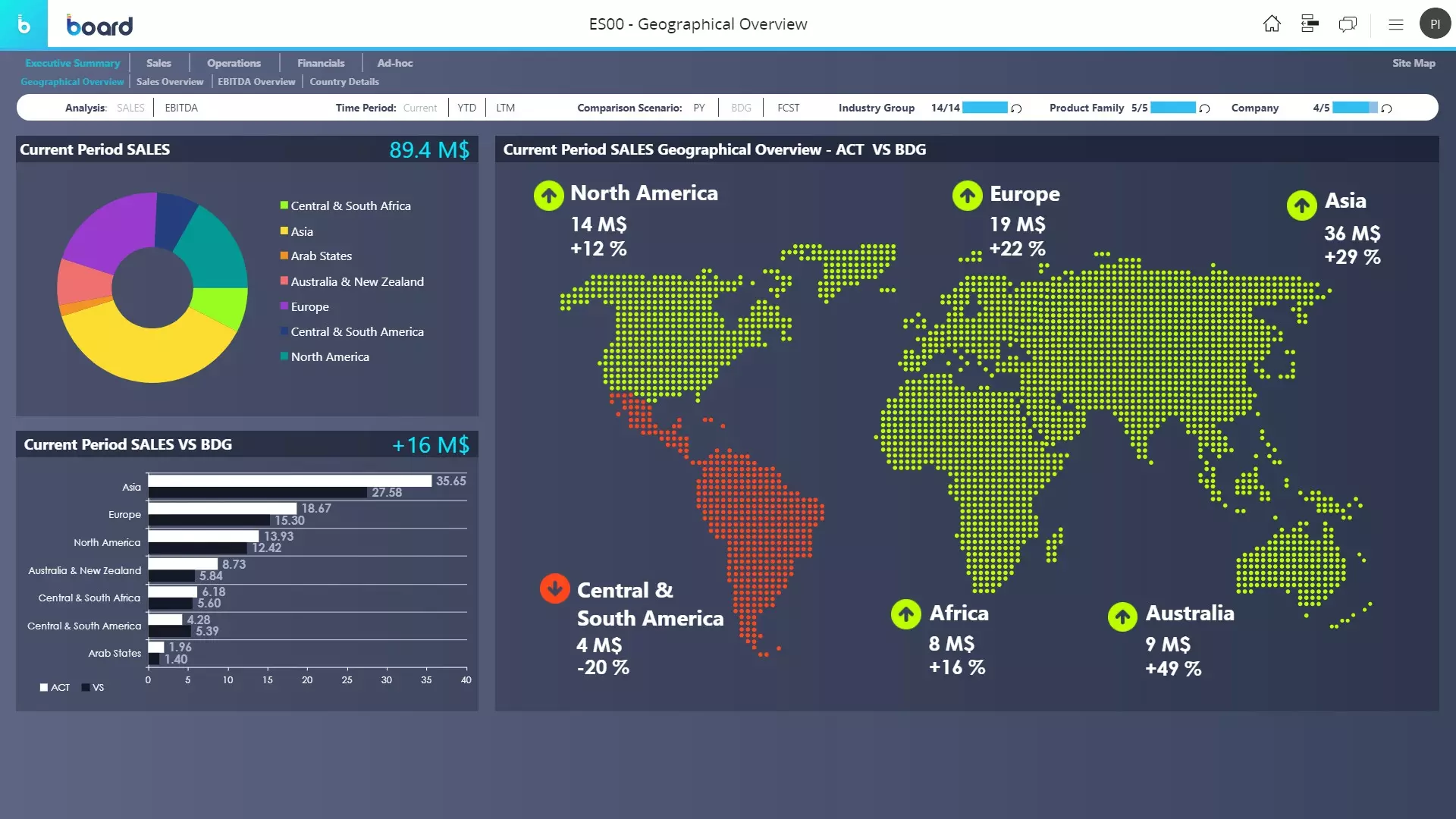Open the PI user avatar
This screenshot has height=819, width=1456.
tap(1435, 24)
